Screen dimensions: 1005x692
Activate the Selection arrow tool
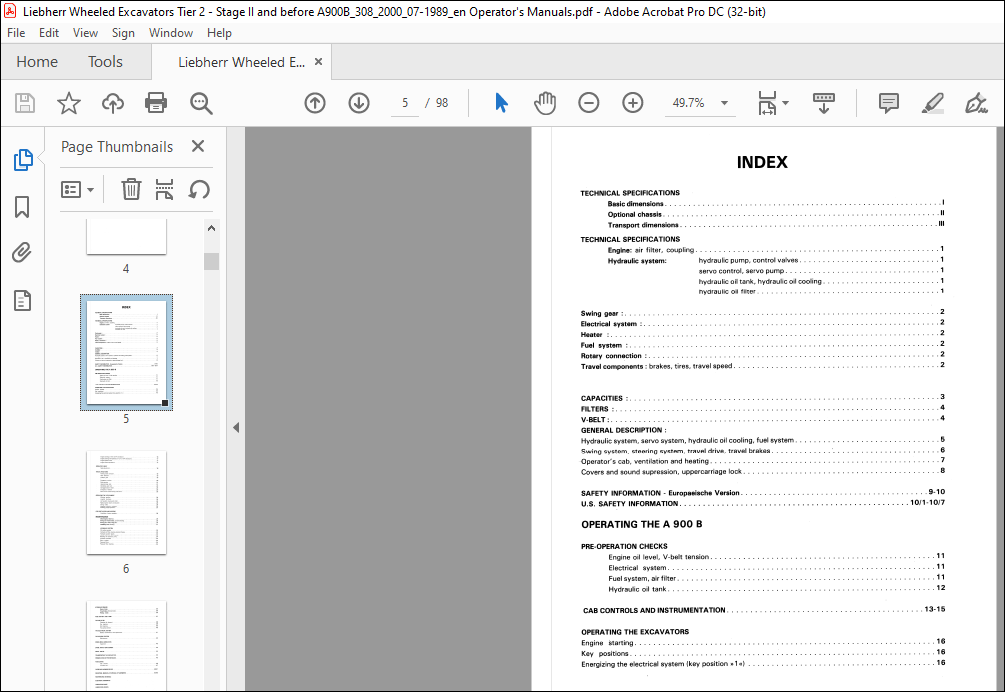coord(501,103)
